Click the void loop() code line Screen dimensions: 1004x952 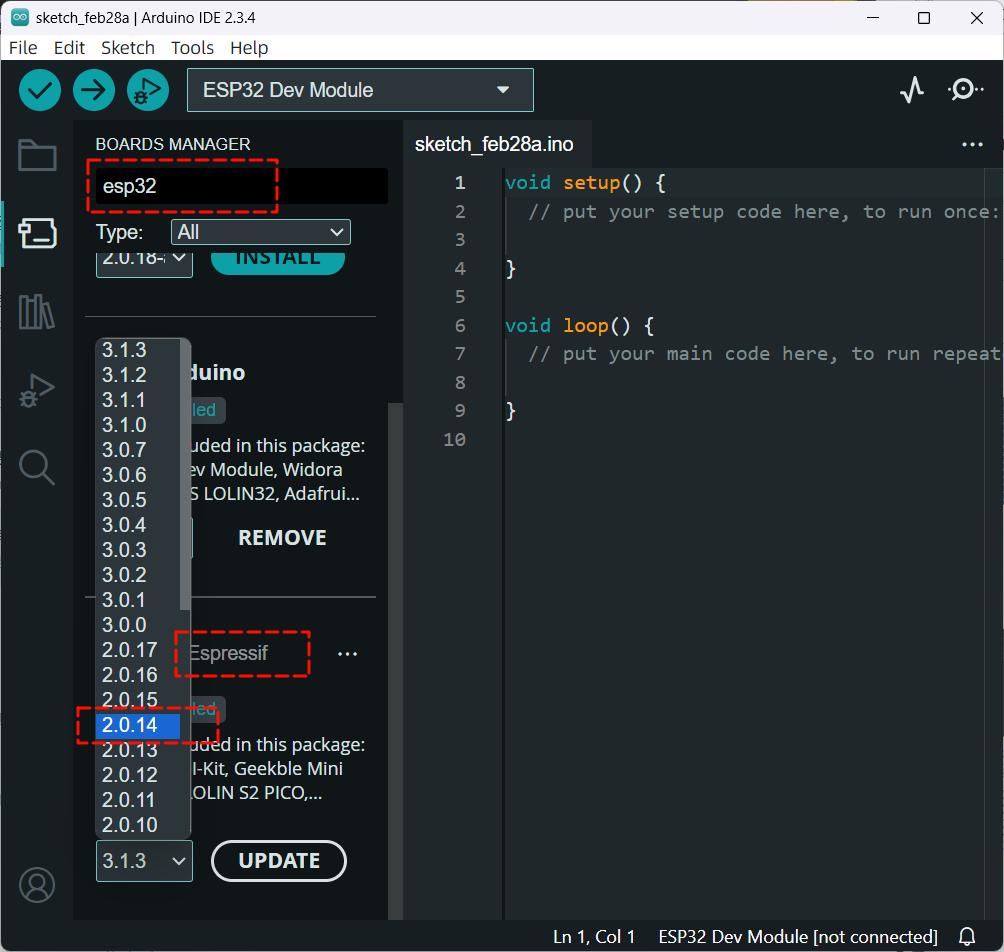pos(579,325)
